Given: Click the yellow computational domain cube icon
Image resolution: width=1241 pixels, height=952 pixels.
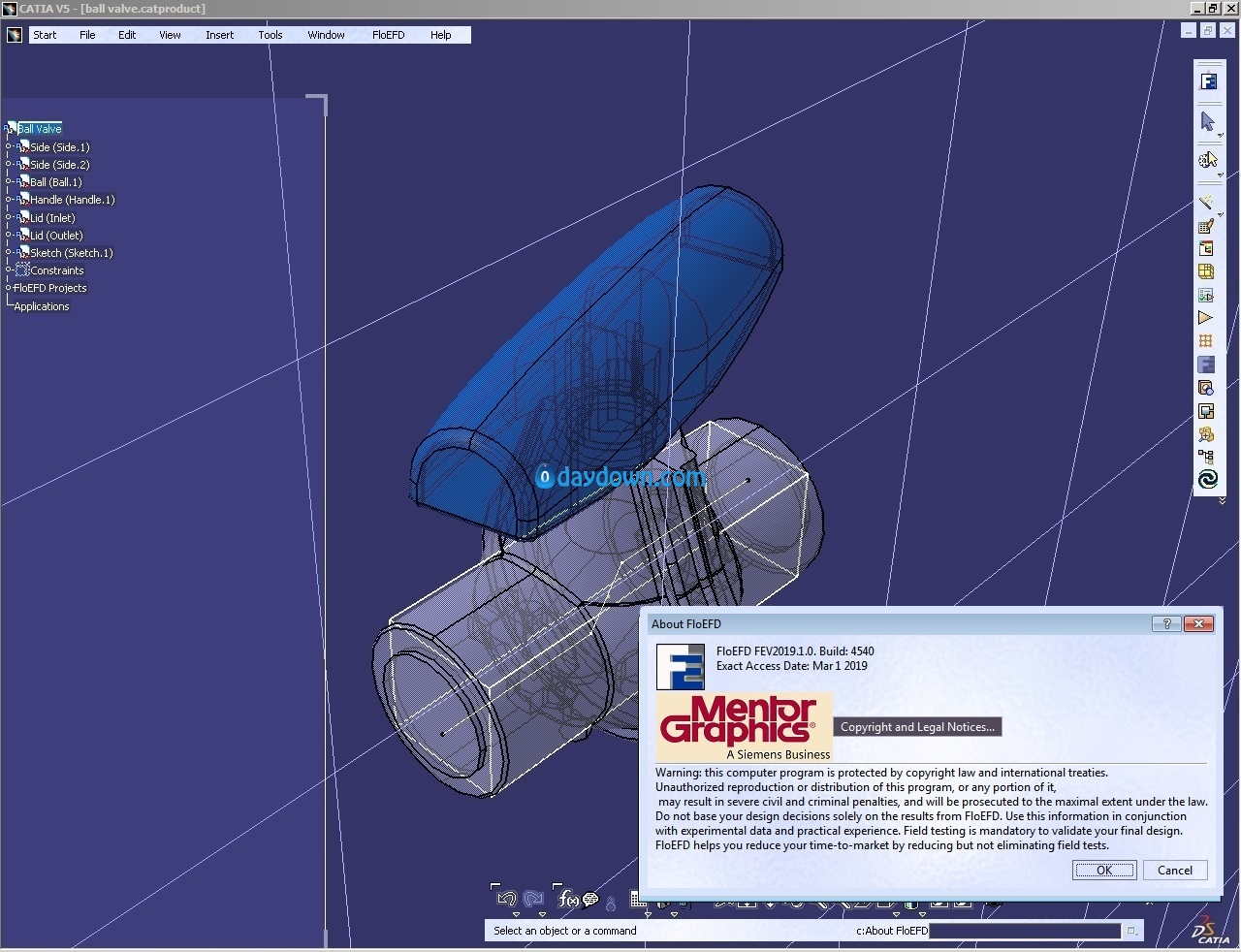Looking at the screenshot, I should 1206,272.
